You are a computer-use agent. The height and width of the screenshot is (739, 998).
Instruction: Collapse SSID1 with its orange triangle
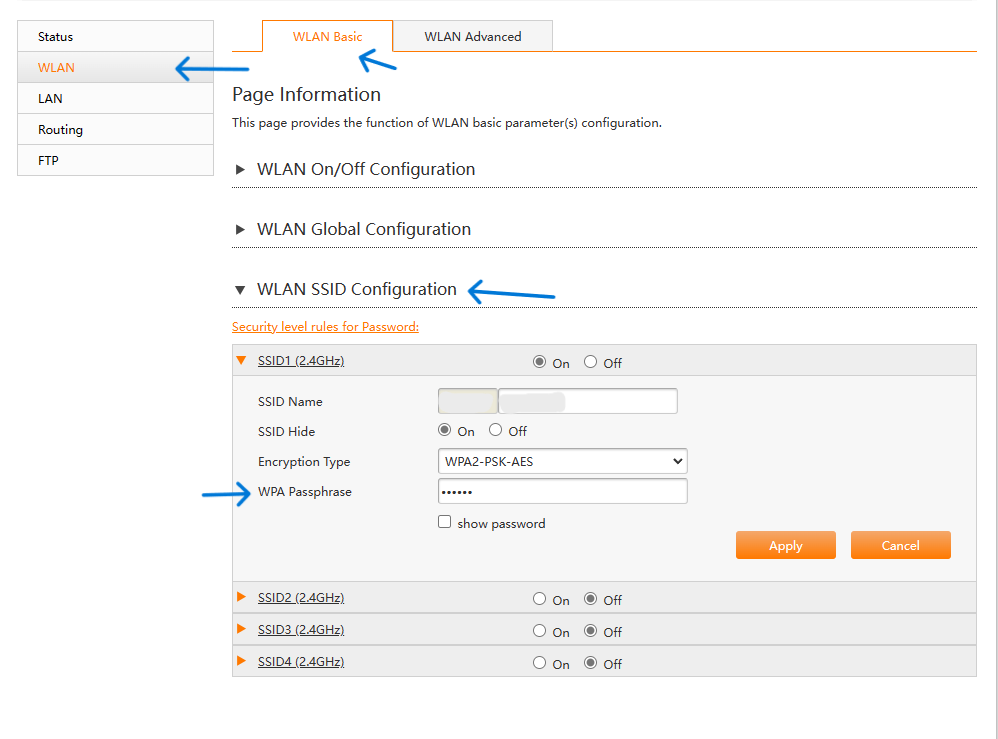point(241,361)
